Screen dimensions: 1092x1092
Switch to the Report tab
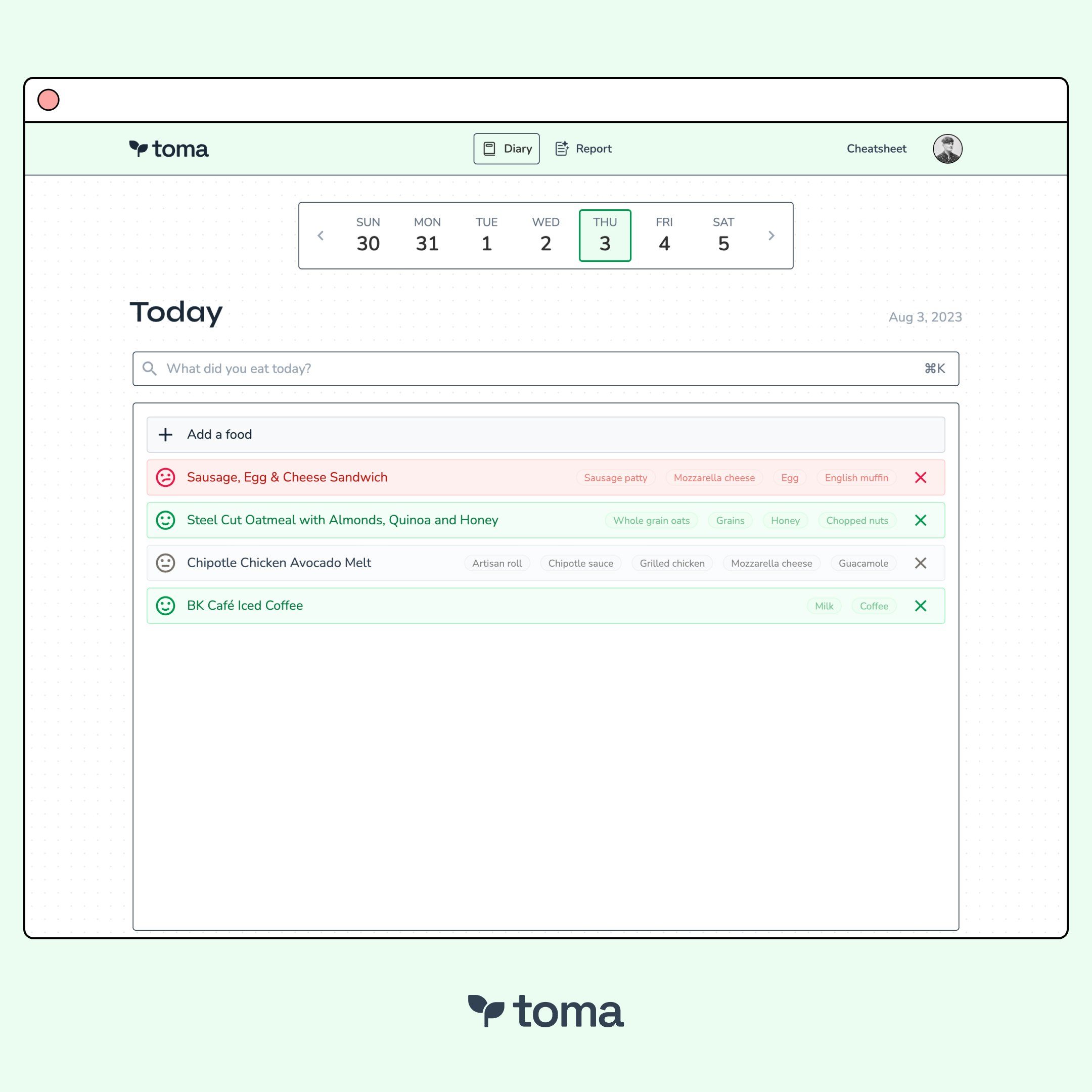pos(583,149)
